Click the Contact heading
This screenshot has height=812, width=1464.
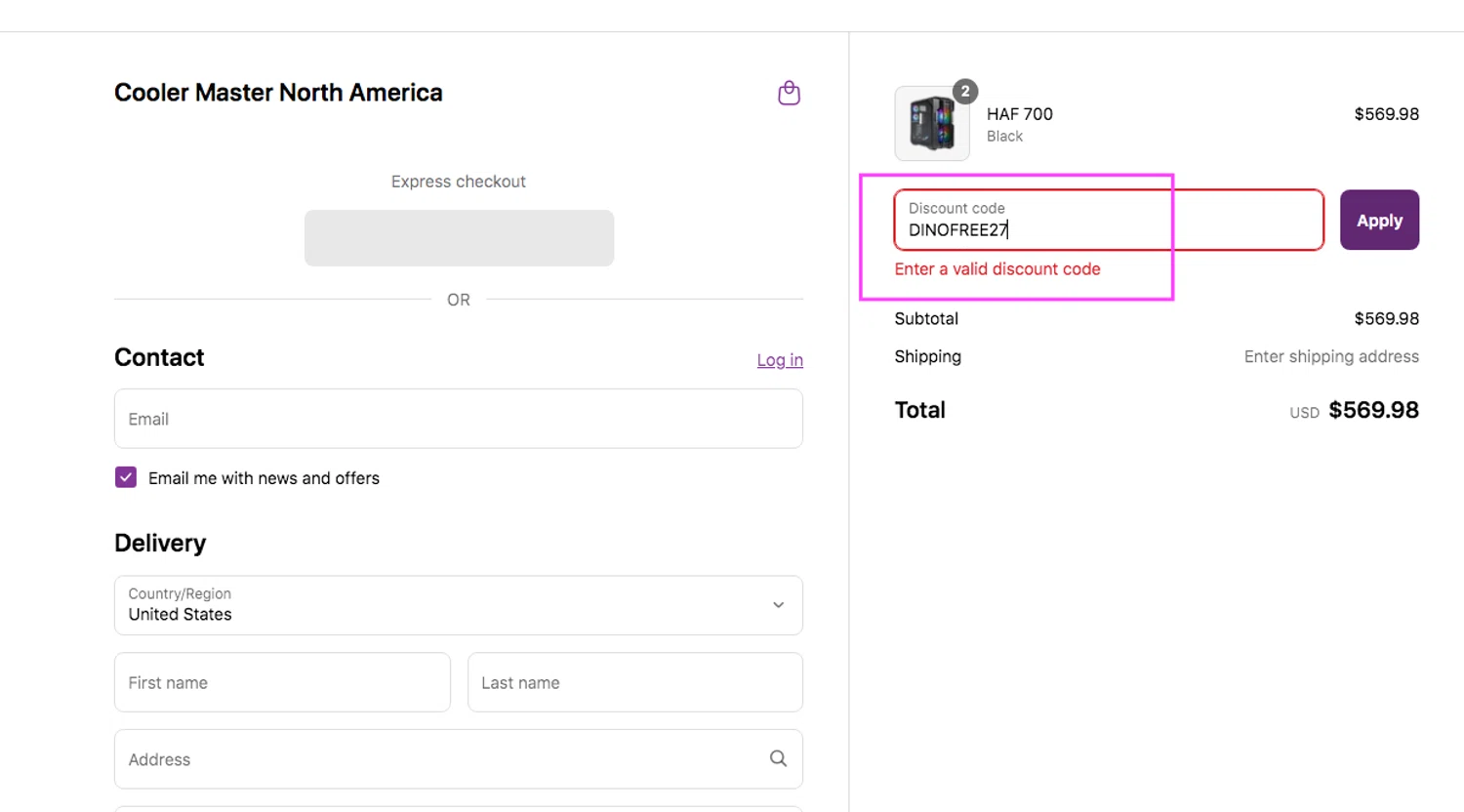point(159,357)
